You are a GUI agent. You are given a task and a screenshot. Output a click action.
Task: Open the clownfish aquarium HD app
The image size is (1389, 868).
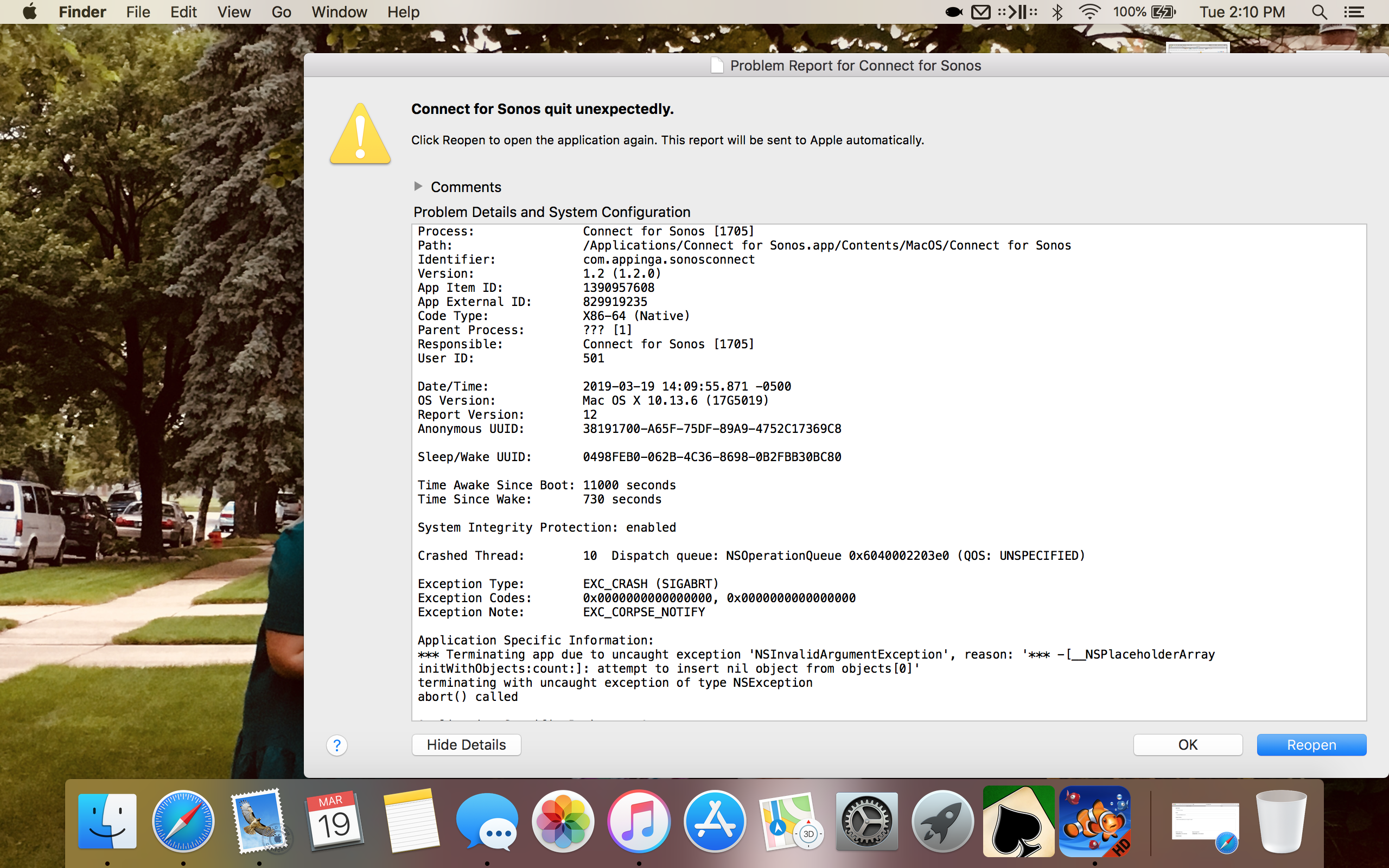pos(1094,821)
